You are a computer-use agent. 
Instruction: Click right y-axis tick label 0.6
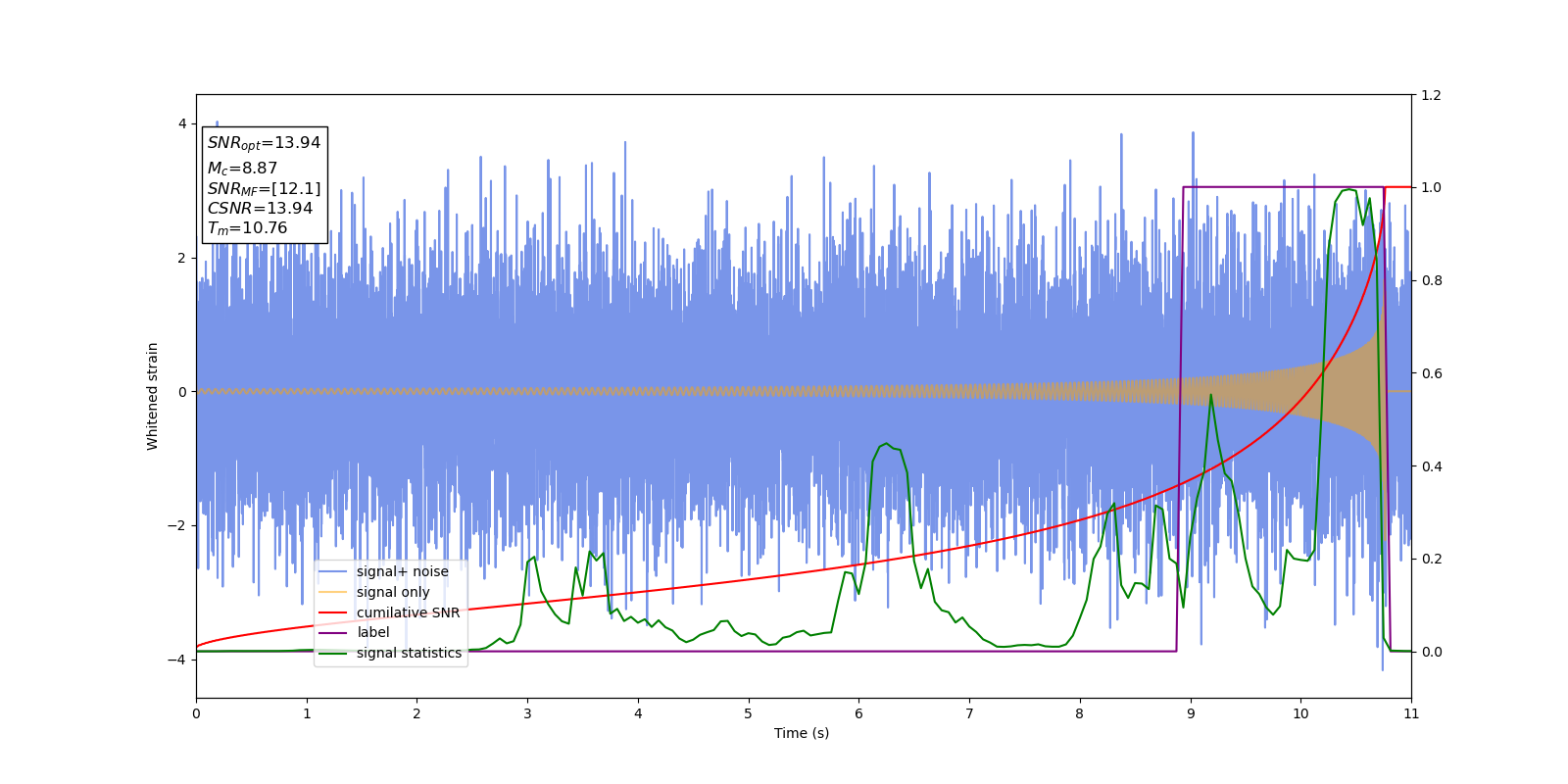[1431, 373]
